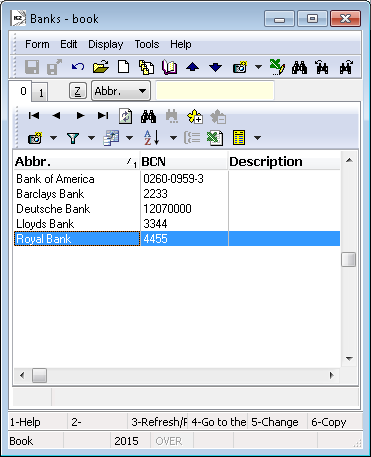This screenshot has height=457, width=371.
Task: Click the open book icon
Action: [169, 67]
